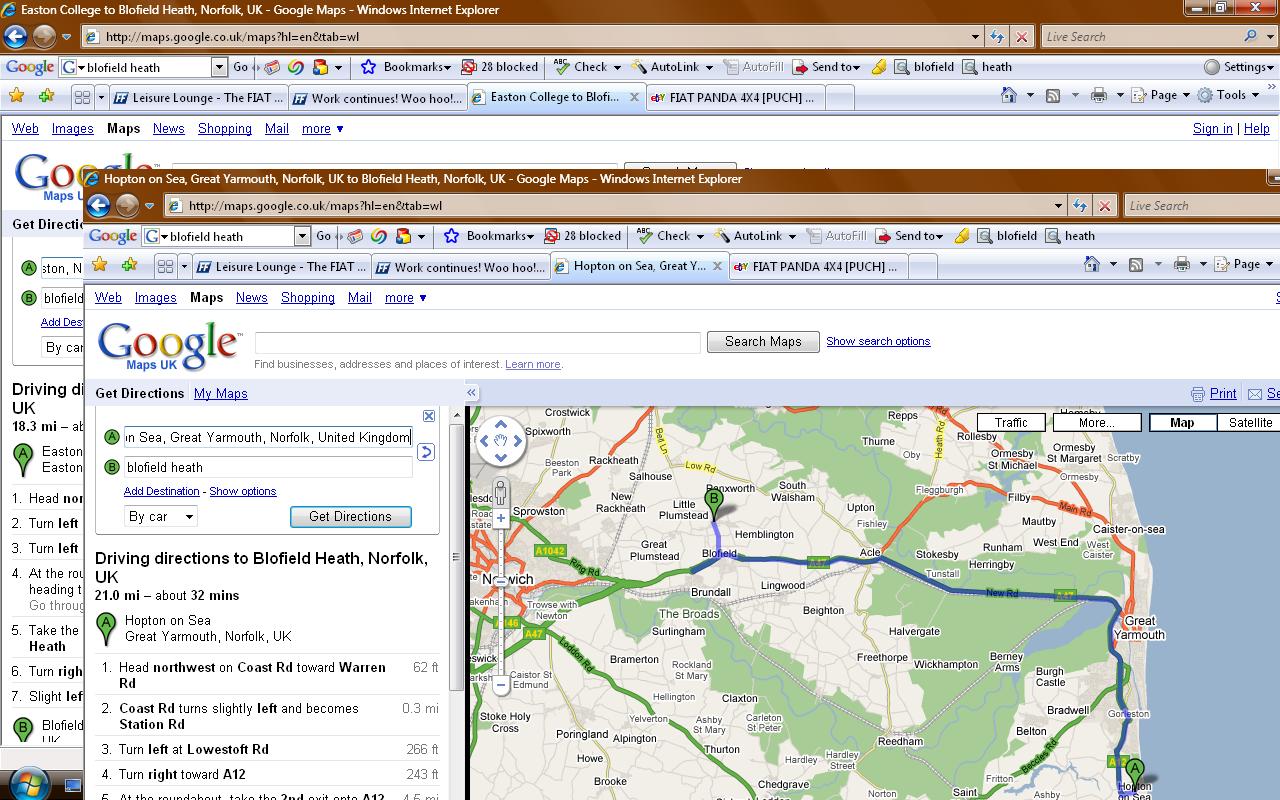Viewport: 1280px width, 800px height.
Task: Open Favorites star in the front window
Action: (99, 265)
